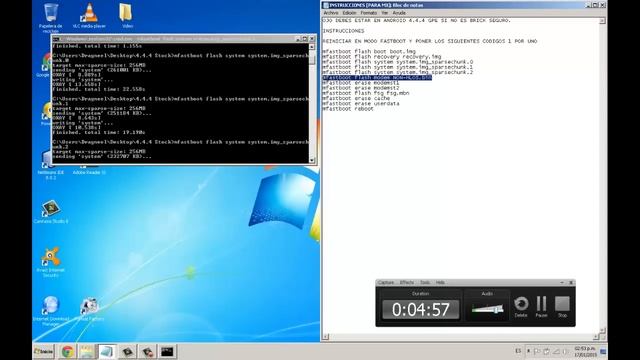Open the Video folder on the desktop
The width and height of the screenshot is (640, 360).
pyautogui.click(x=127, y=16)
